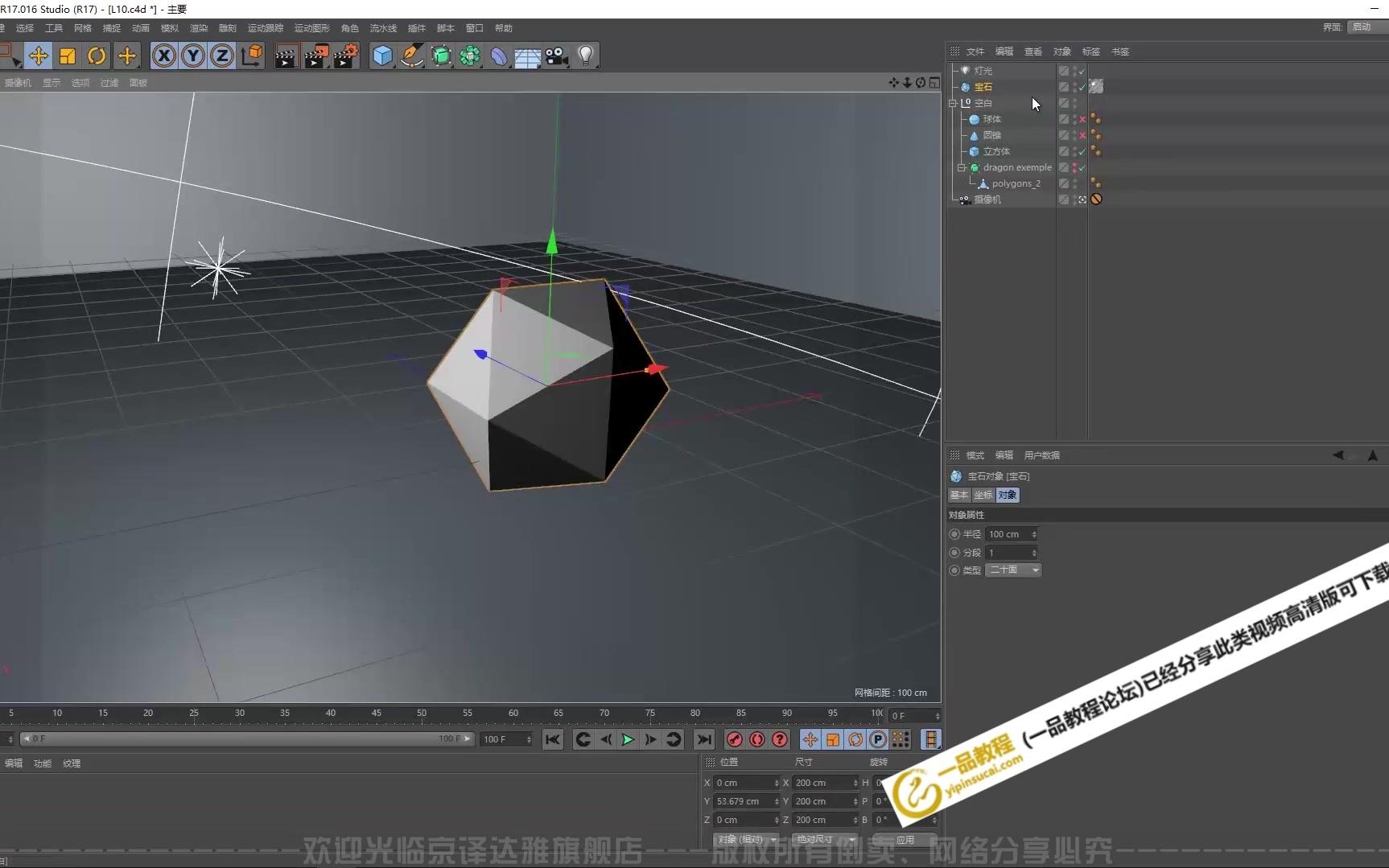1389x868 pixels.
Task: Click the light creation icon in the toolbar
Action: click(587, 56)
